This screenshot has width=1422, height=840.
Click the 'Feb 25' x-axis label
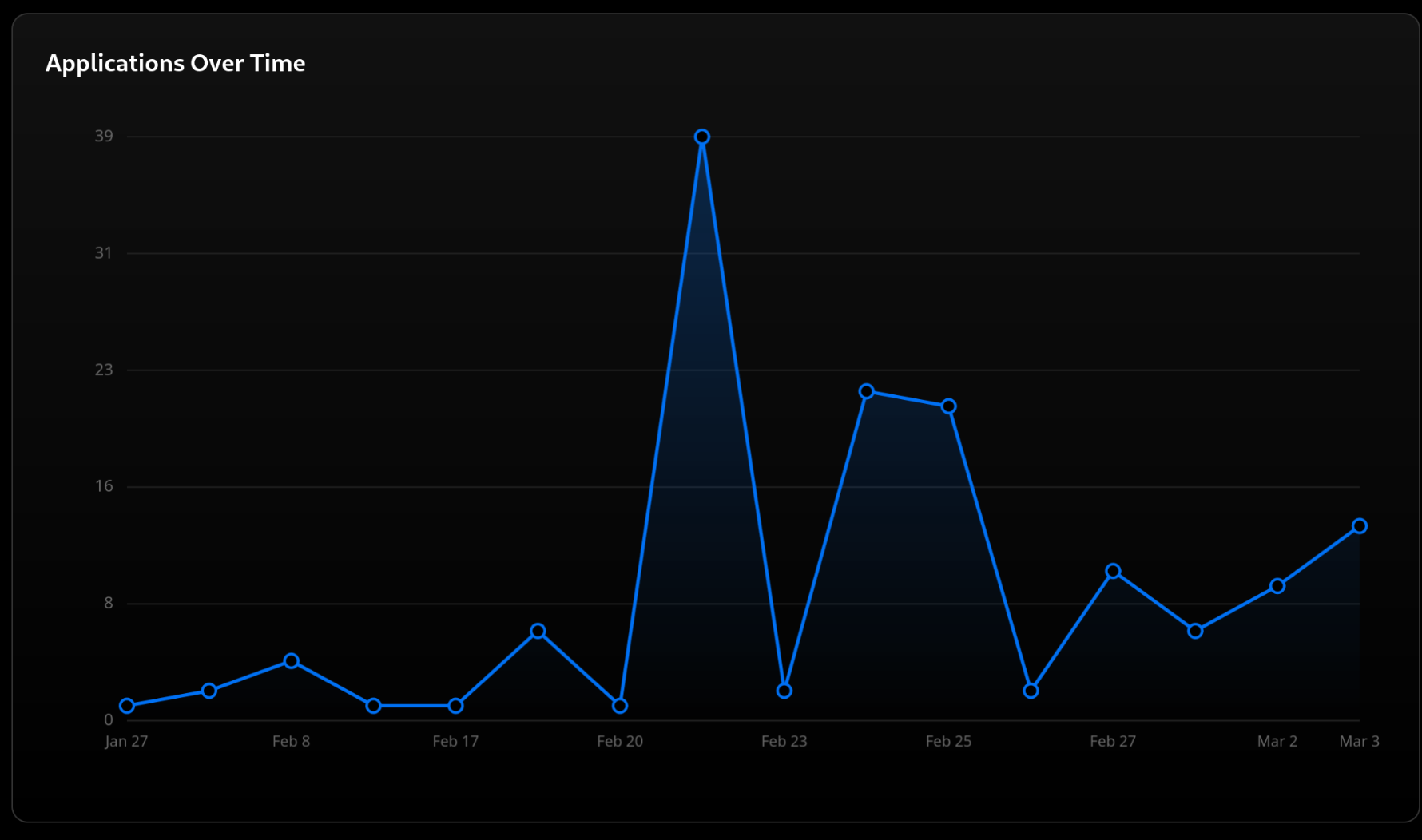948,742
